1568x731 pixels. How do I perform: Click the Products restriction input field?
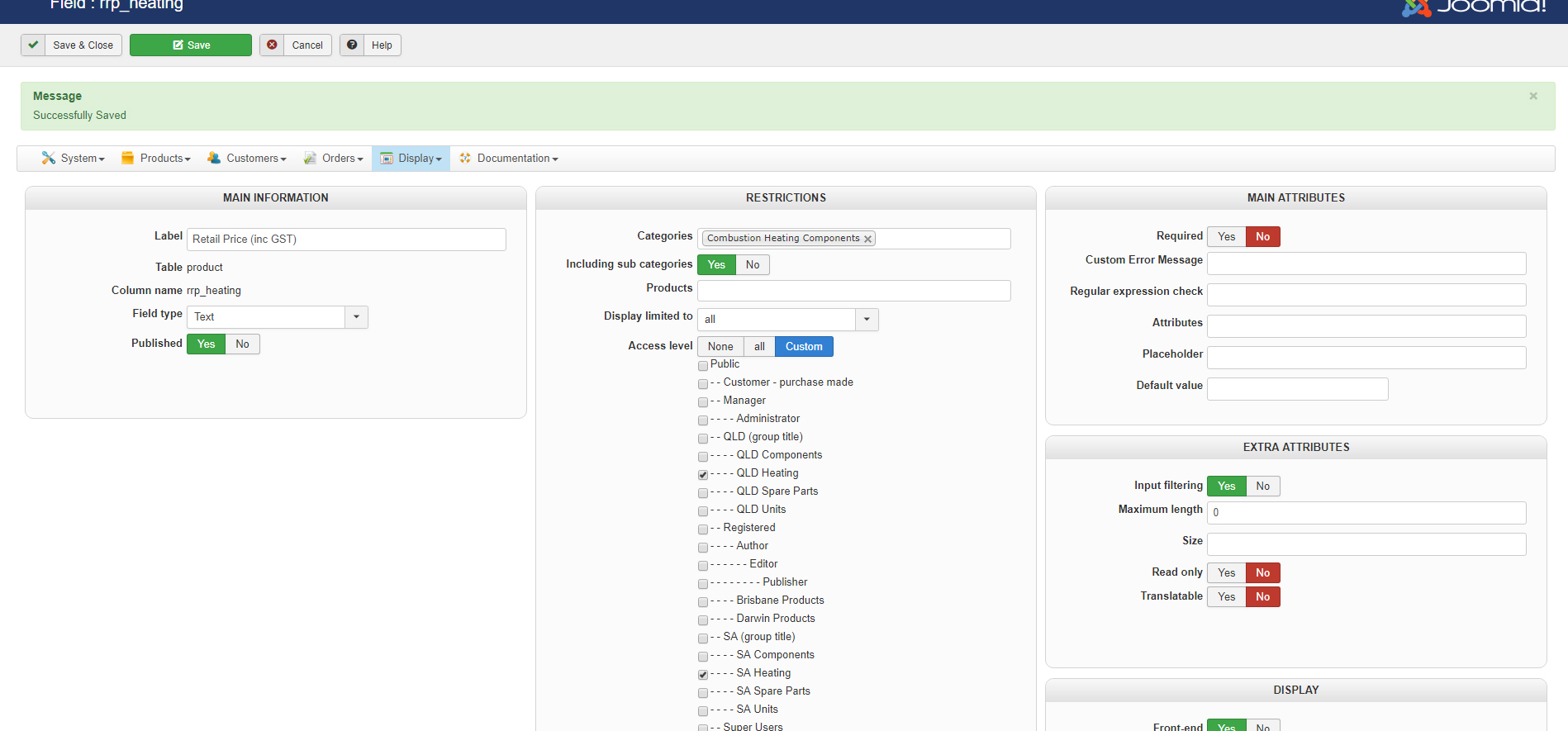pyautogui.click(x=854, y=291)
